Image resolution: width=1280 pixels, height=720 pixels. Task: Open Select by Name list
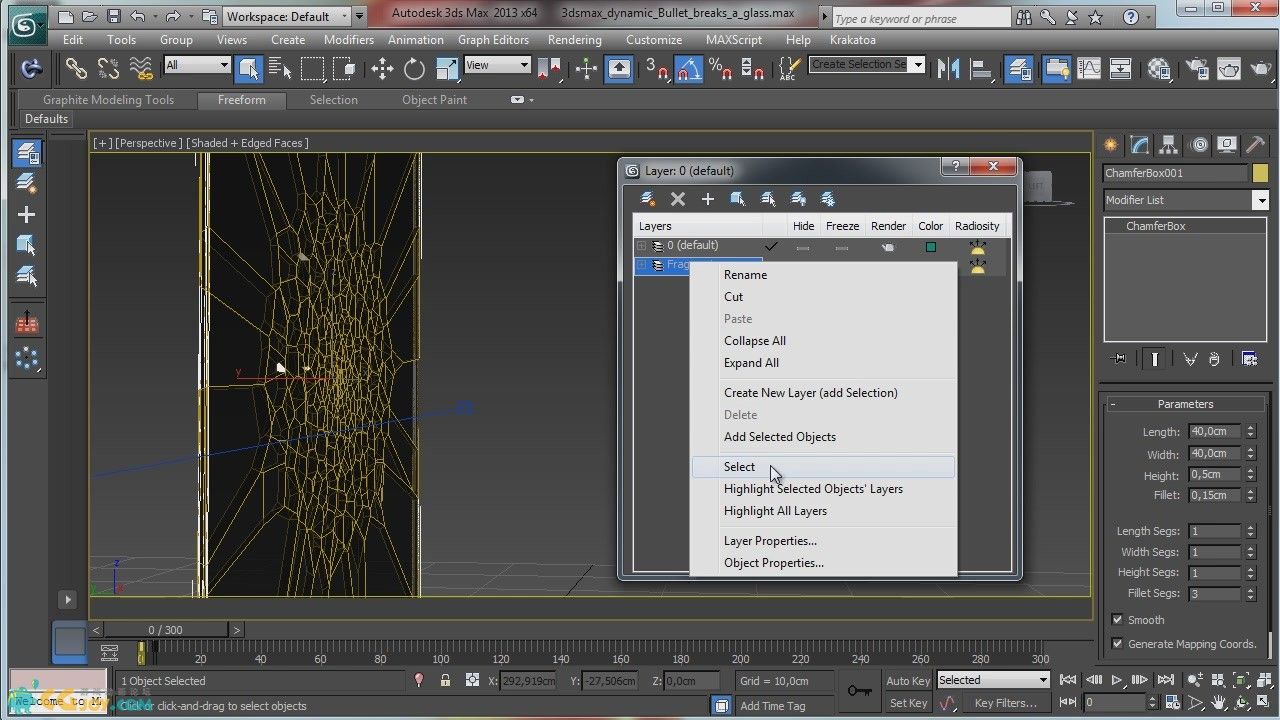pos(280,68)
